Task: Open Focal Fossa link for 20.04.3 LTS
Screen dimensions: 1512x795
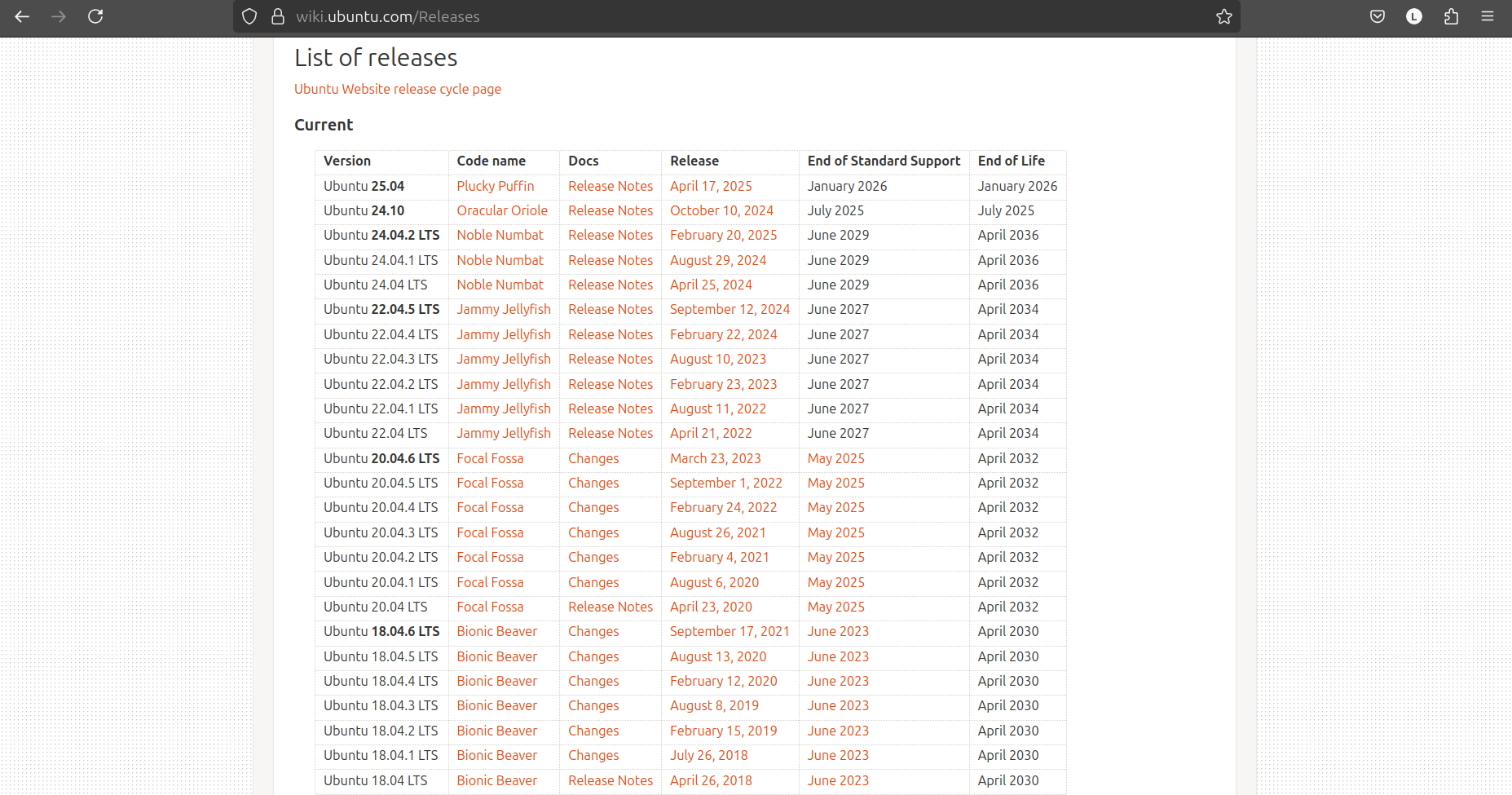Action: pyautogui.click(x=490, y=532)
